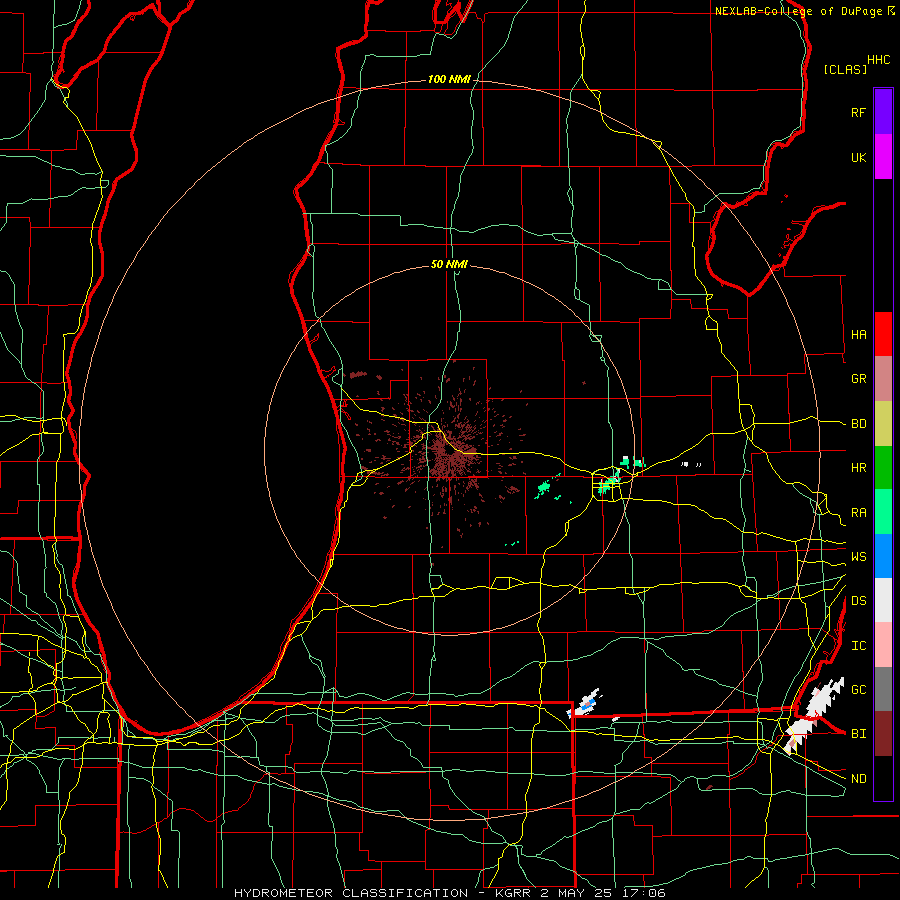Screen dimensions: 900x900
Task: Click the WS legend label
Action: [x=858, y=557]
